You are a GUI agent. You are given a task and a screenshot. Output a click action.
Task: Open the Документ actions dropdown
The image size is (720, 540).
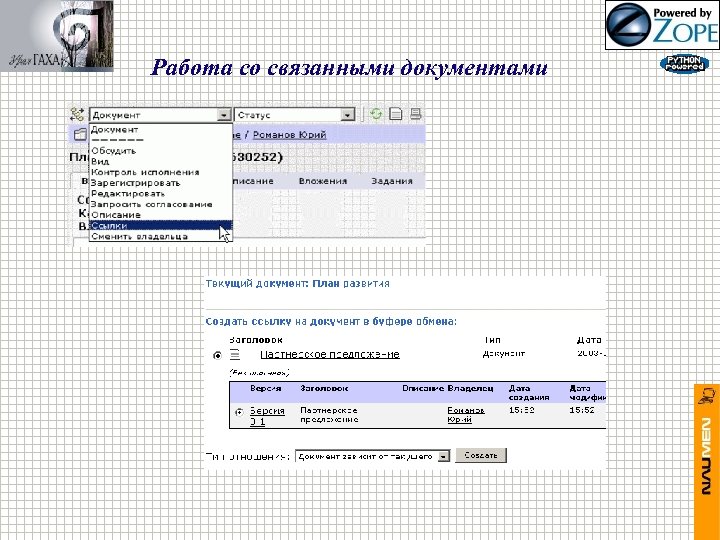160,115
